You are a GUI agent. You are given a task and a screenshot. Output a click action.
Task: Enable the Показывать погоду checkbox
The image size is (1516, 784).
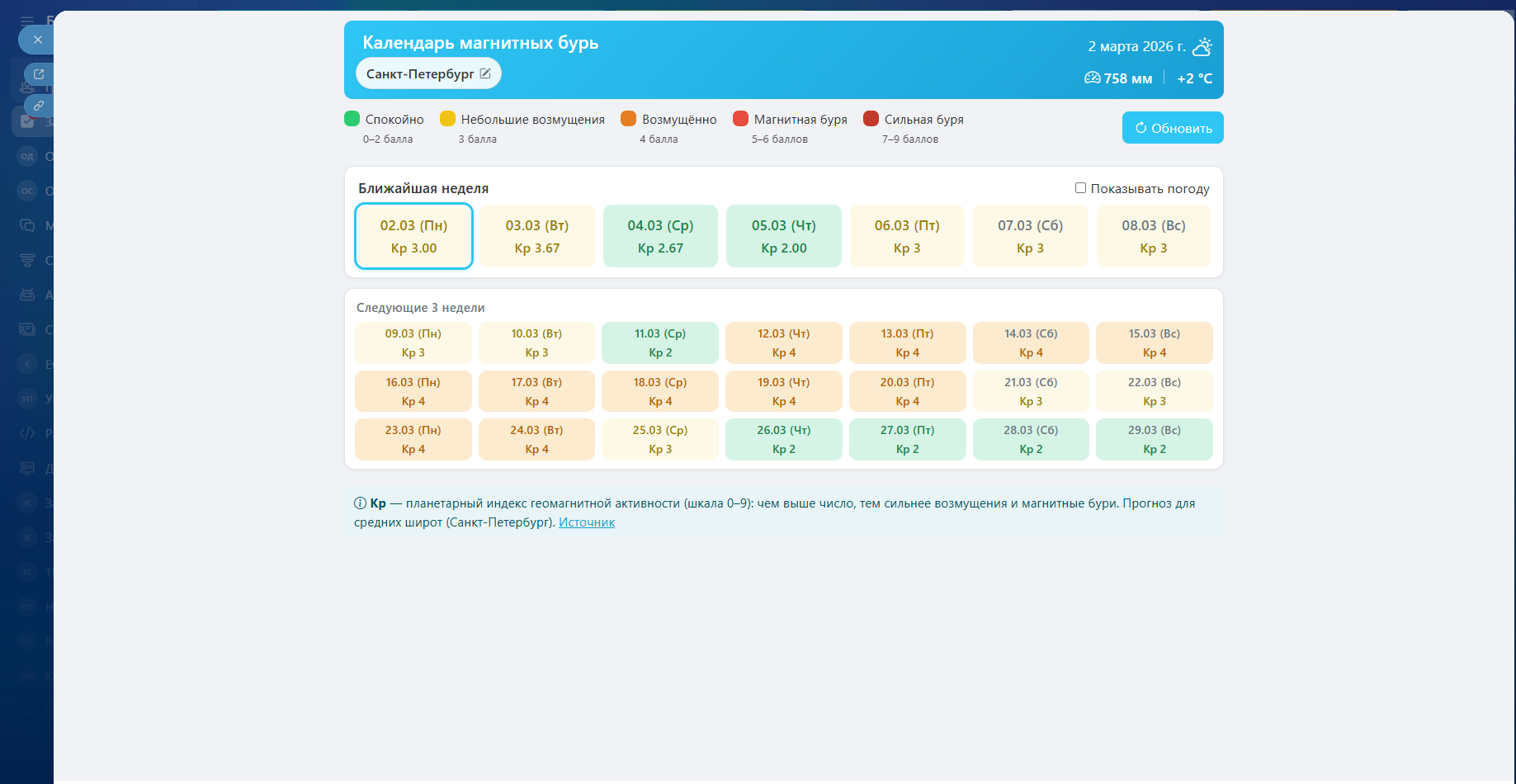click(x=1080, y=188)
